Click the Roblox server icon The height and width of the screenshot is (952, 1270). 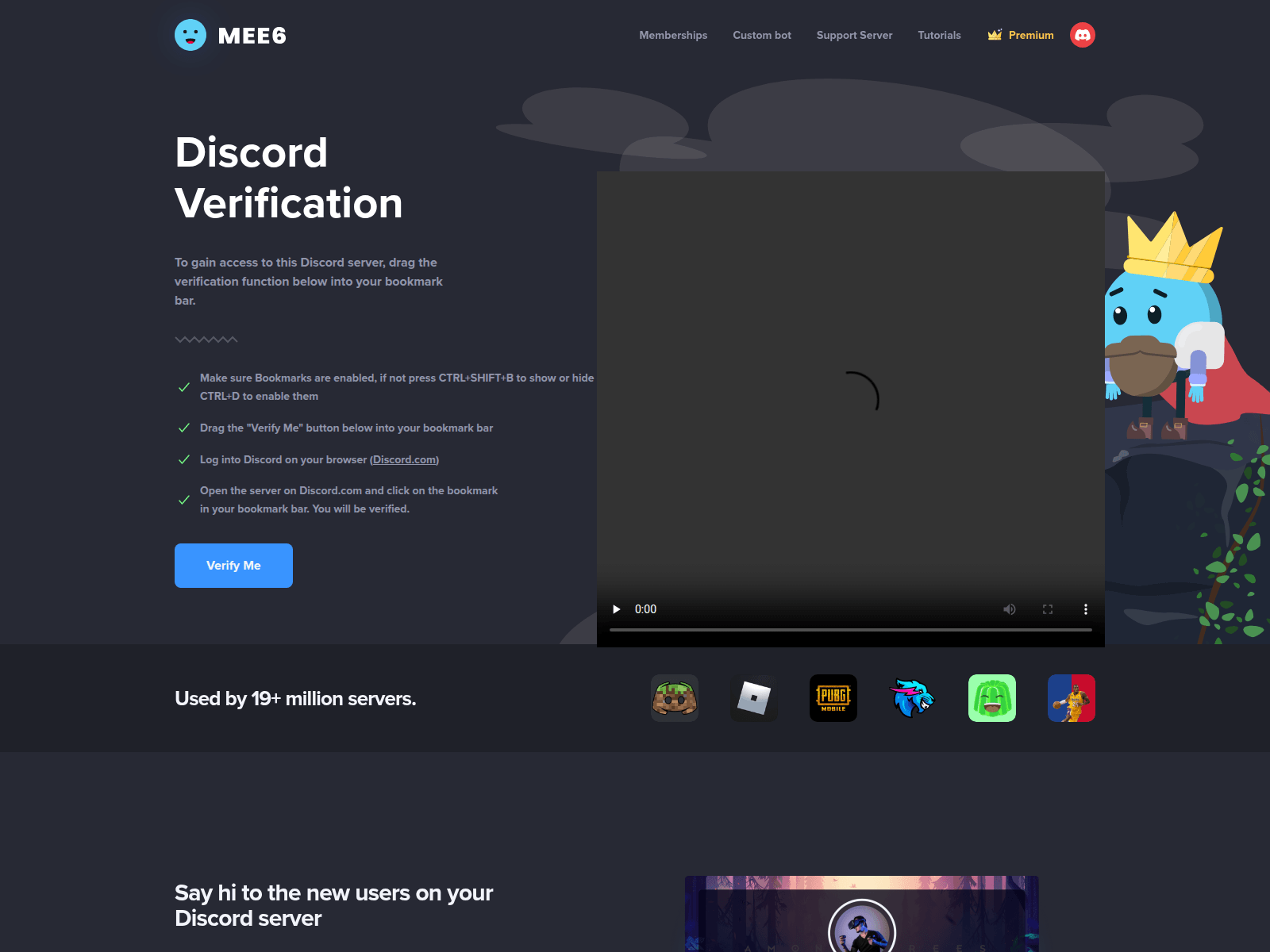click(x=754, y=698)
